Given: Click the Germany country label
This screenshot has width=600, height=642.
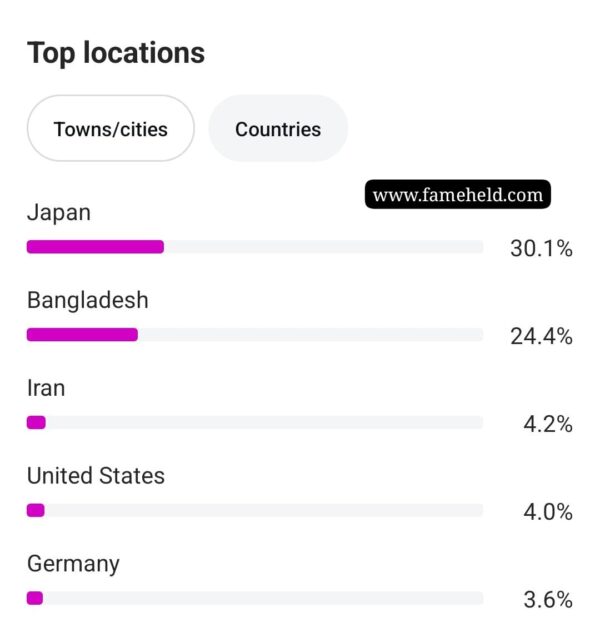Looking at the screenshot, I should (x=73, y=565).
